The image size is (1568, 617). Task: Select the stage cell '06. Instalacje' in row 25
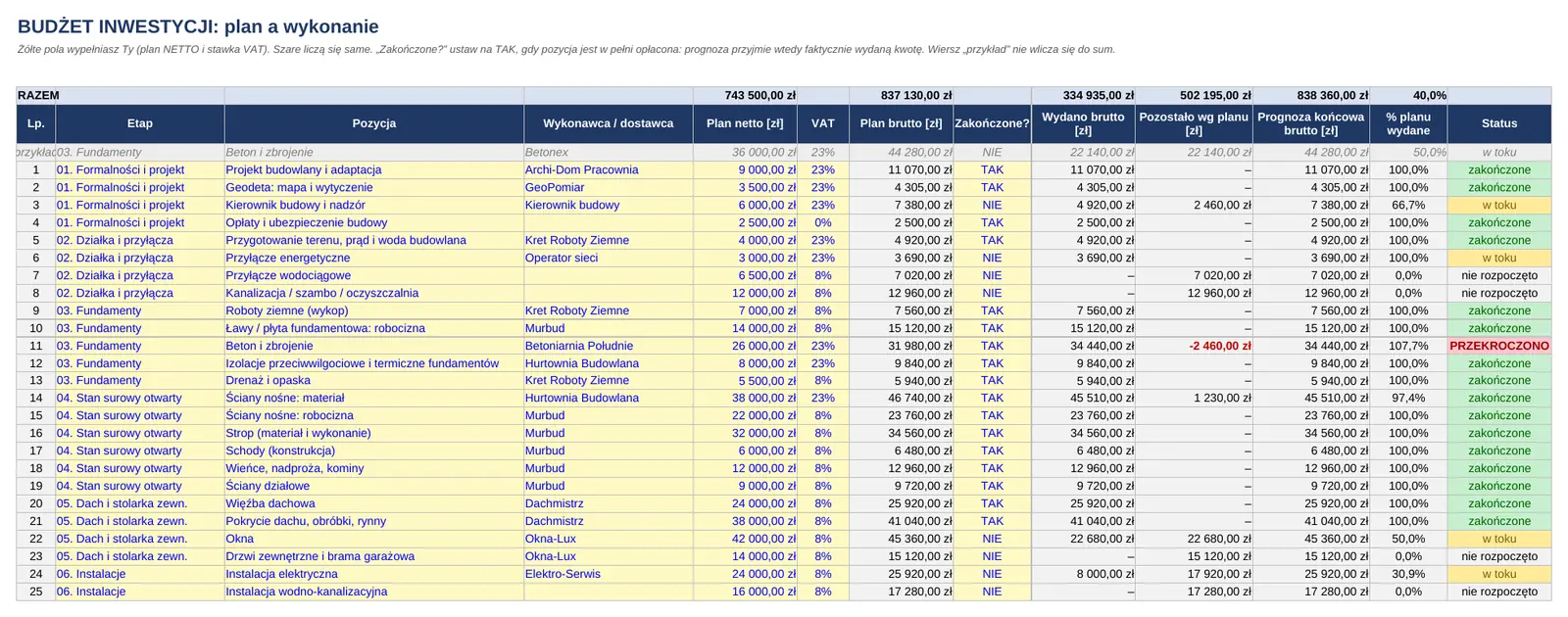tap(139, 592)
